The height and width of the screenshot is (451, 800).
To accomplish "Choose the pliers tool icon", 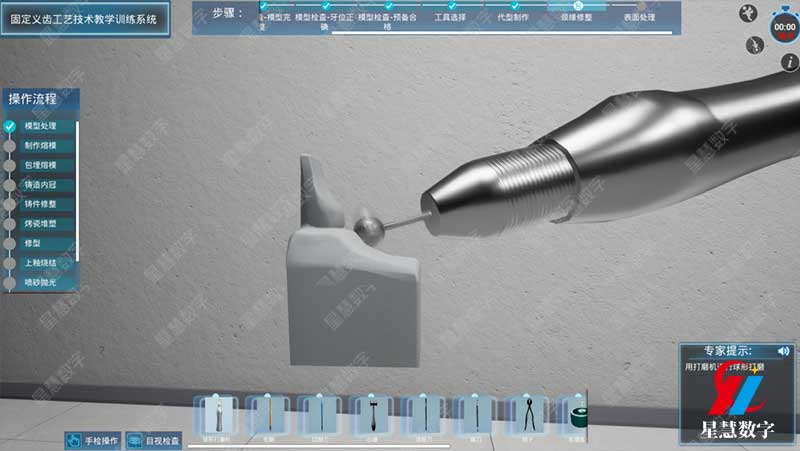I will tap(528, 416).
